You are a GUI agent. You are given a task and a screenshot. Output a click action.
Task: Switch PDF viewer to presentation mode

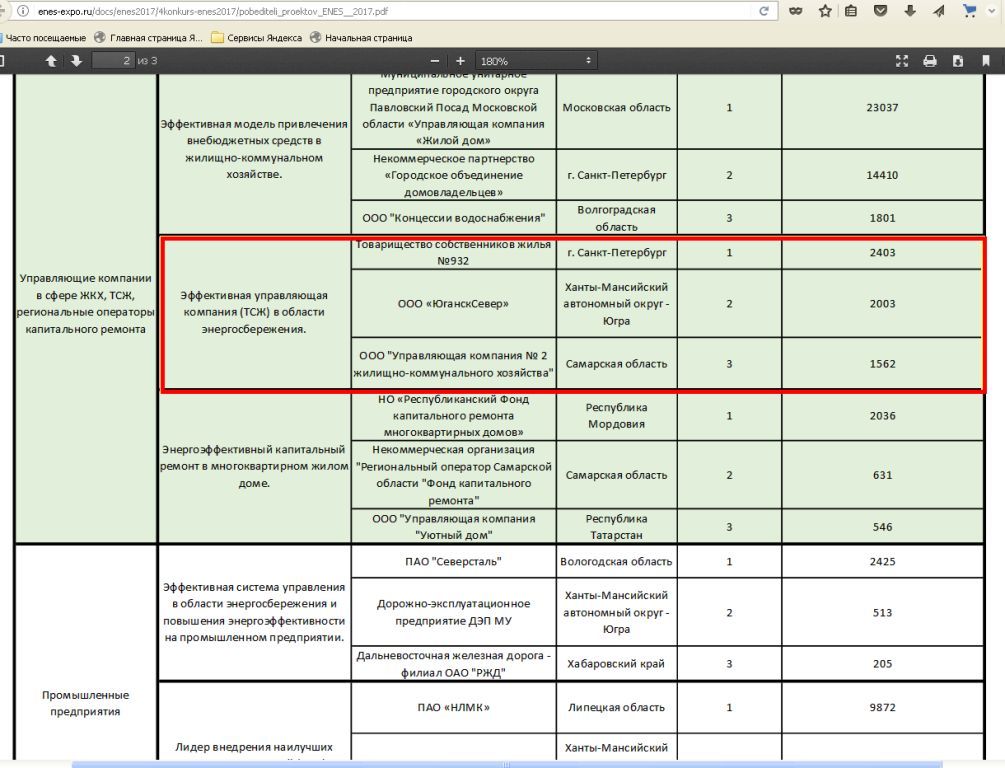click(902, 61)
